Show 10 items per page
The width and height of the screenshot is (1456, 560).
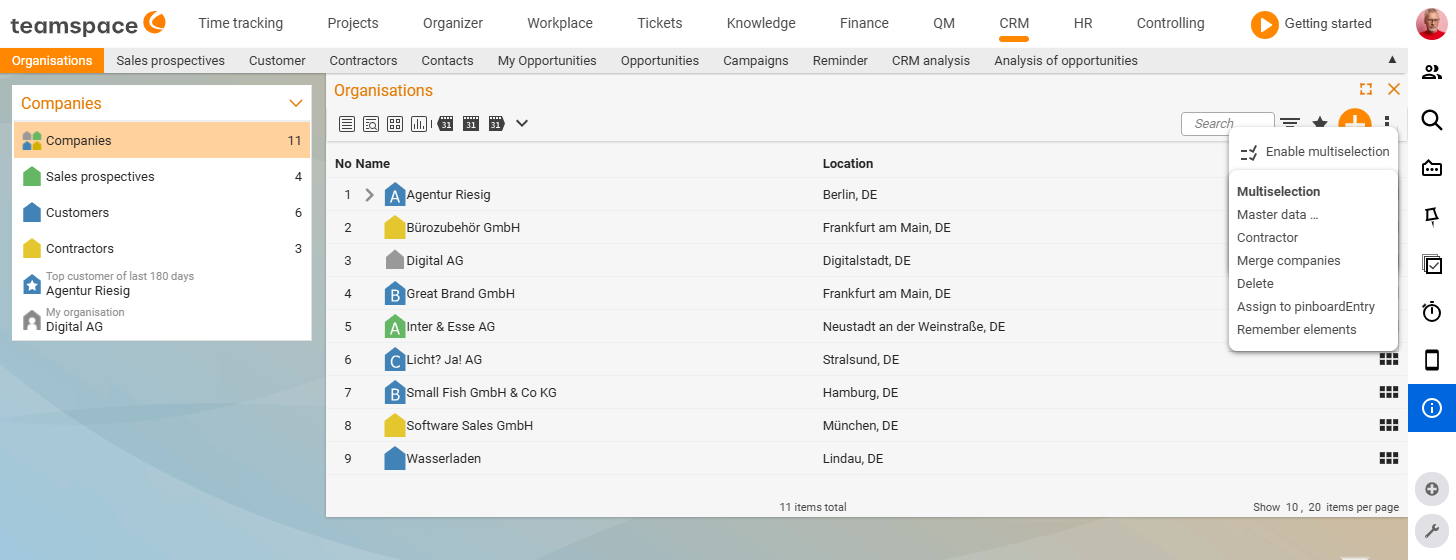tap(1292, 507)
